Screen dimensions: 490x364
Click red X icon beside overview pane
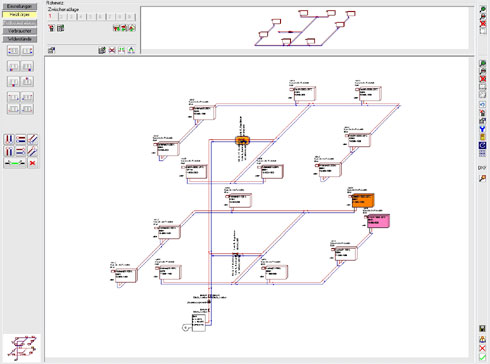pyautogui.click(x=482, y=24)
